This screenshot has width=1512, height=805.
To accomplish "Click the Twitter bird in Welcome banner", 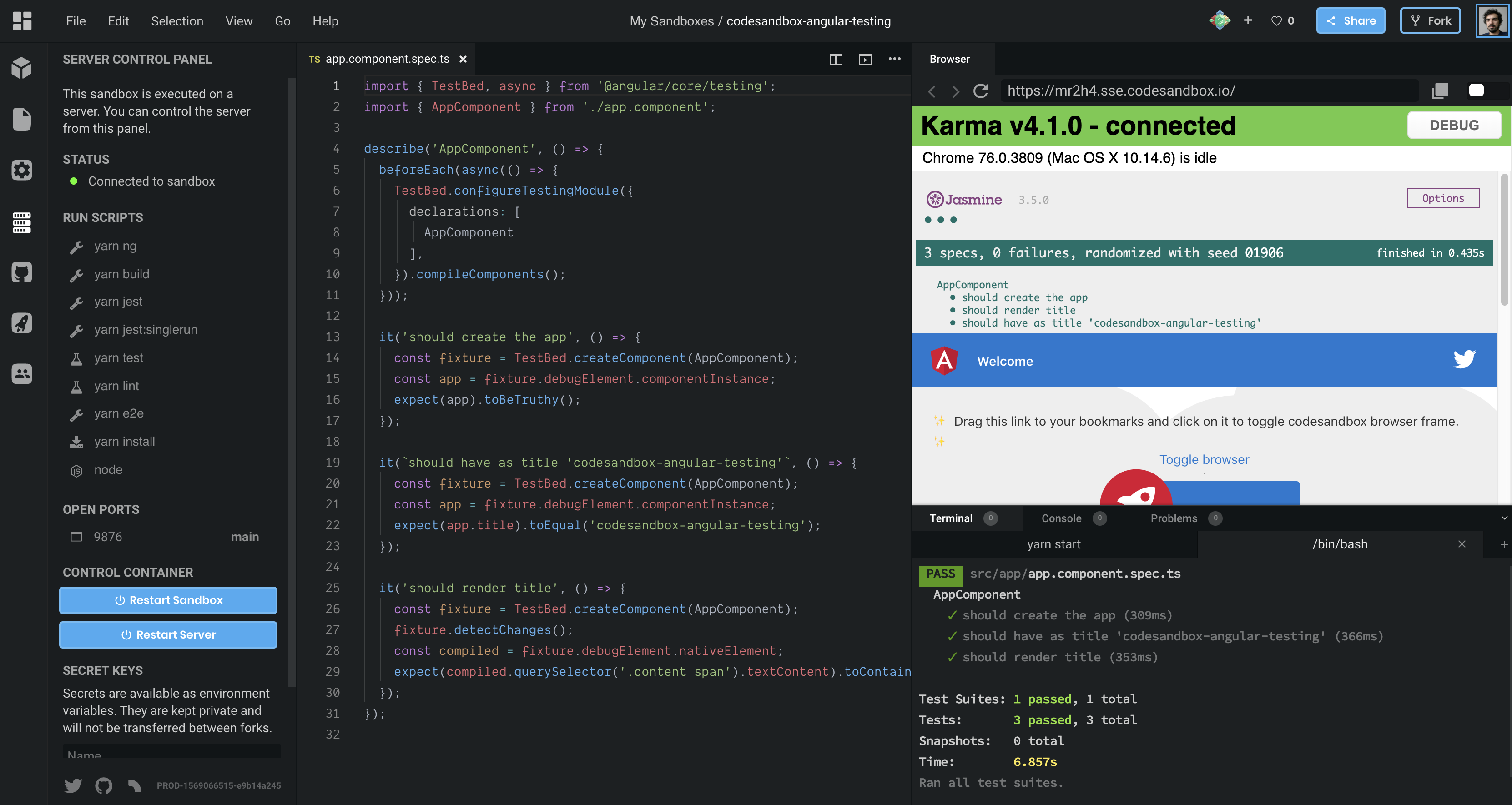I will (x=1464, y=359).
